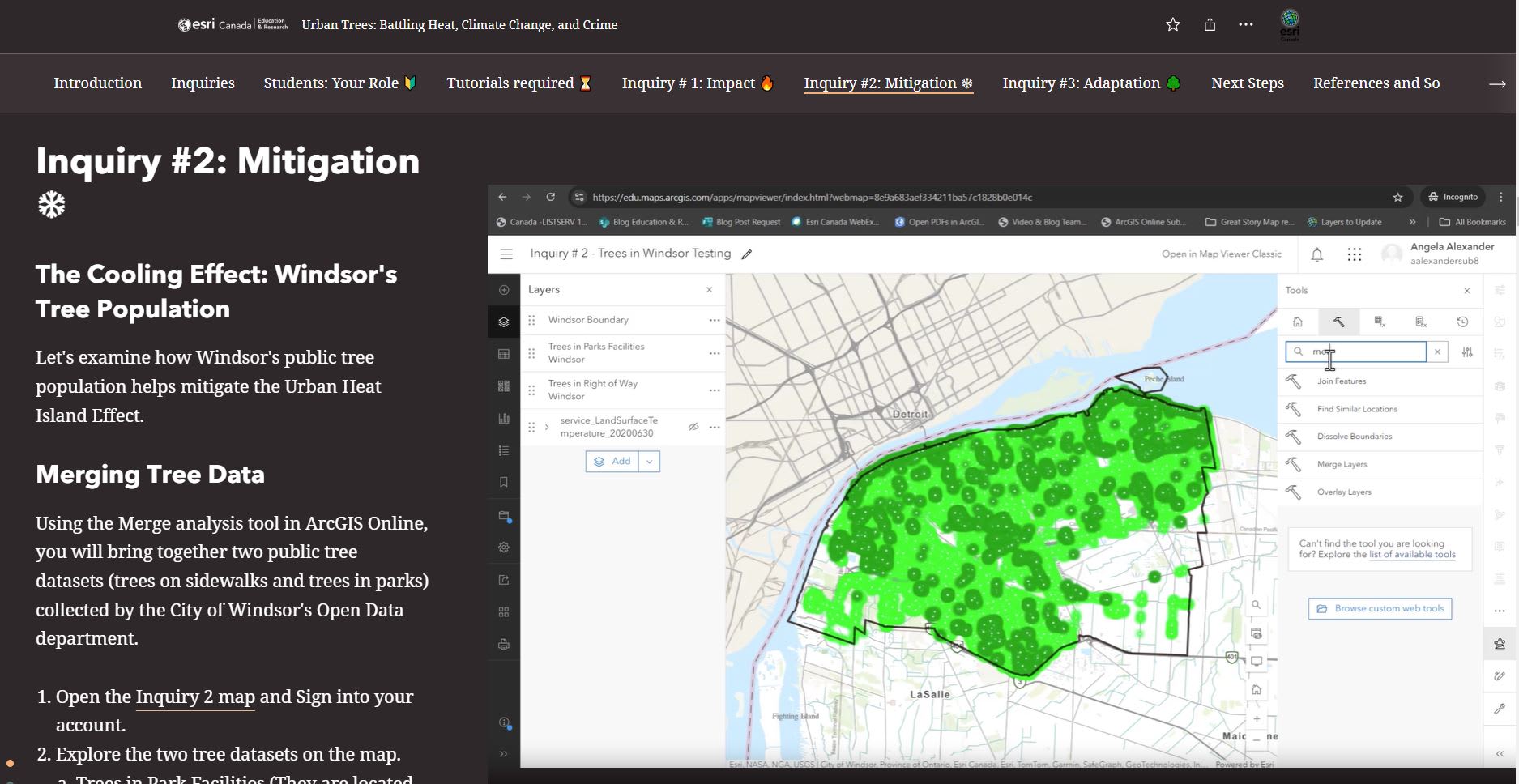The height and width of the screenshot is (784, 1519).
Task: Go to the Introduction section
Action: pos(97,83)
